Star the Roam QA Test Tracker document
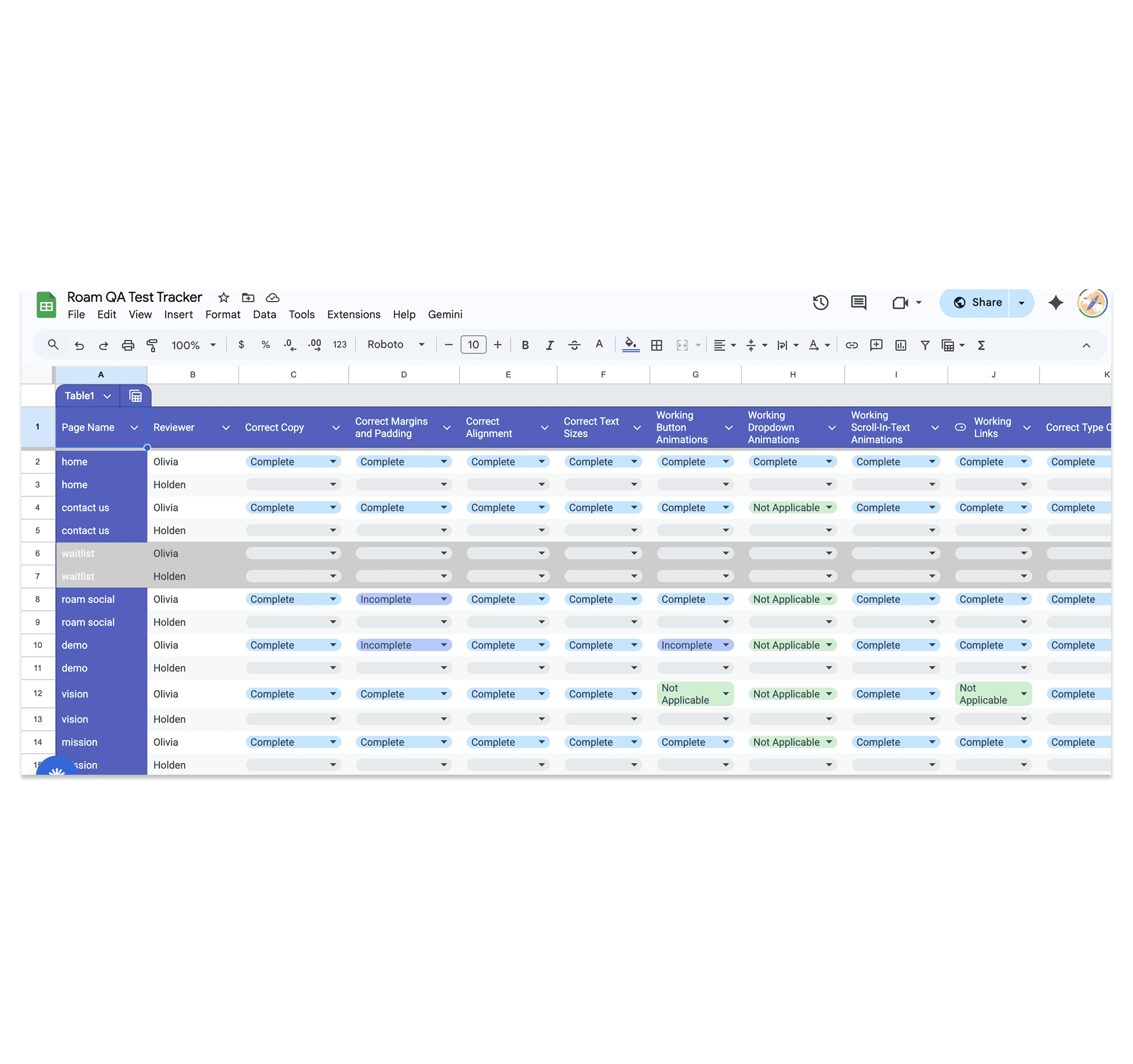This screenshot has height=1064, width=1133. coord(223,298)
